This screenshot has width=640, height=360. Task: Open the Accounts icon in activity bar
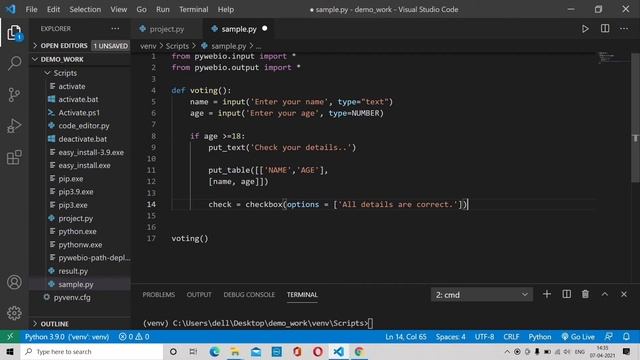tap(14, 282)
